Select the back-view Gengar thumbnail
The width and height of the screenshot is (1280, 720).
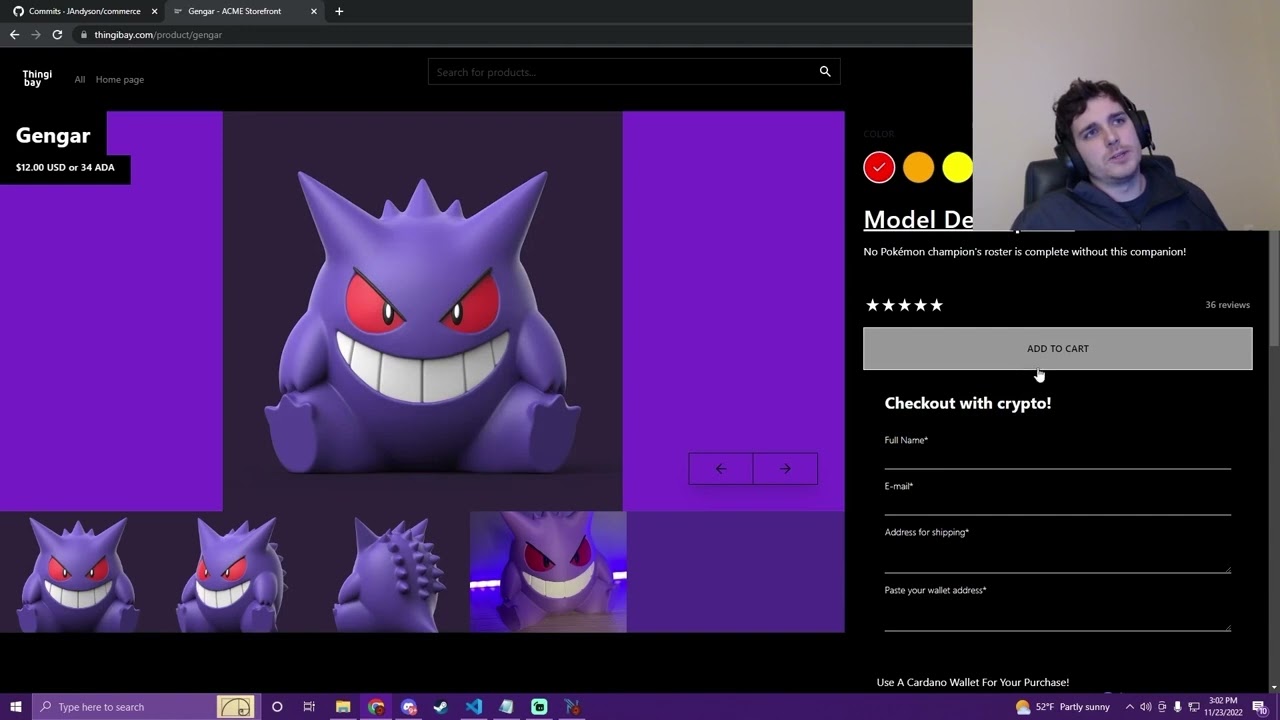pos(391,572)
